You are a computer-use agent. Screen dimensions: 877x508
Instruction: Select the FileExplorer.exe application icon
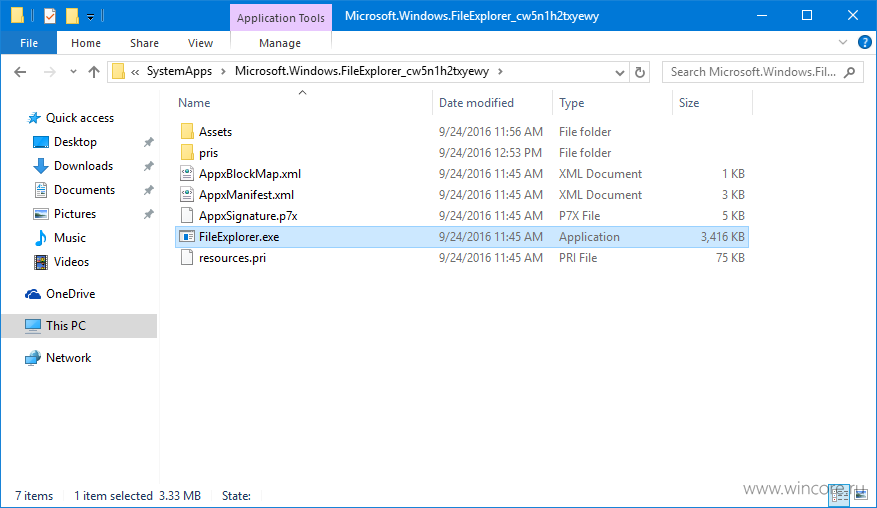coord(187,237)
